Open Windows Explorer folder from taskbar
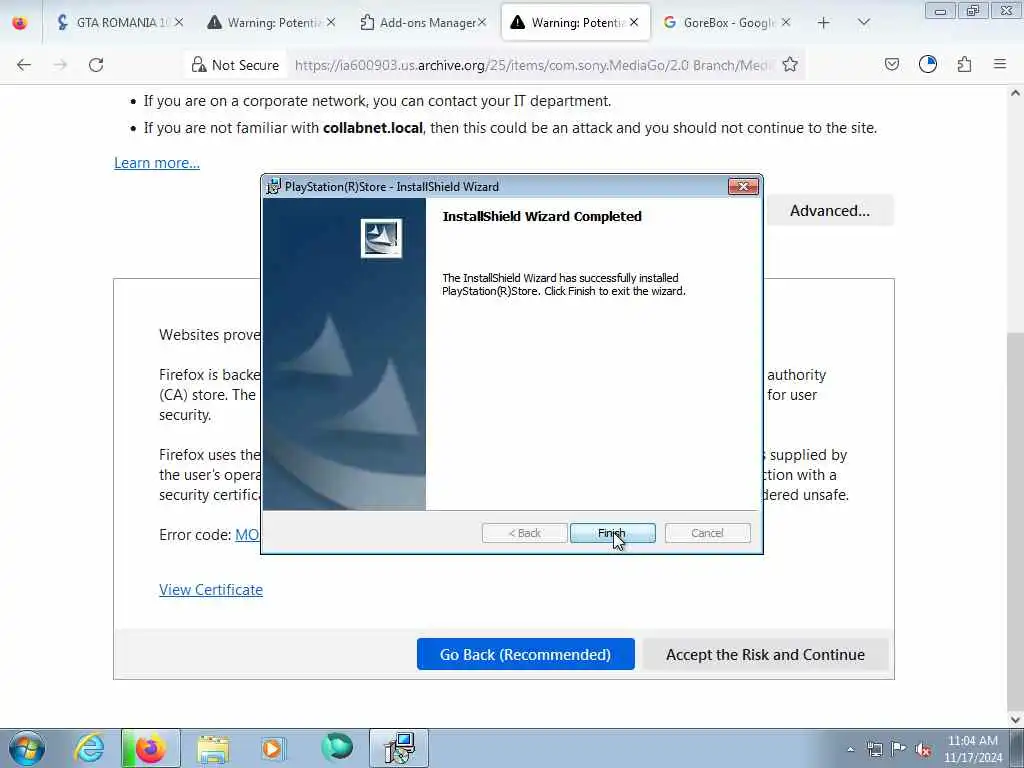 [213, 748]
